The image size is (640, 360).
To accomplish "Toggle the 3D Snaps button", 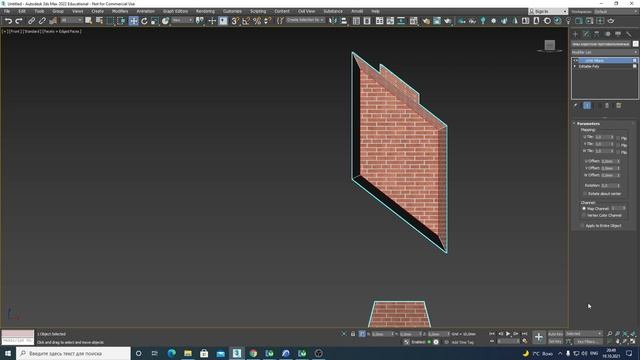I will [x=235, y=20].
